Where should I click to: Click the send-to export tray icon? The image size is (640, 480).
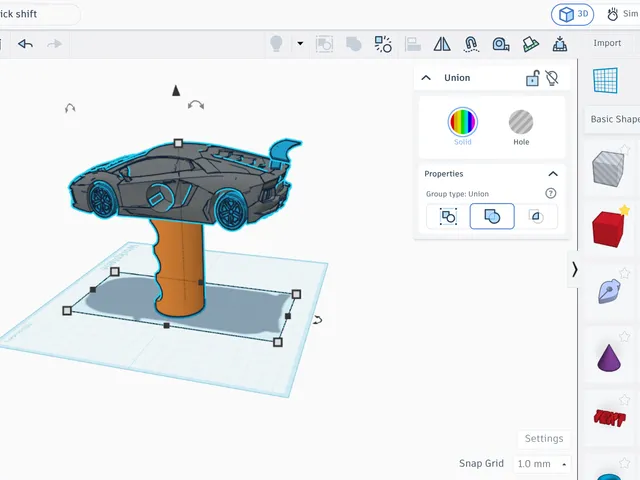560,44
